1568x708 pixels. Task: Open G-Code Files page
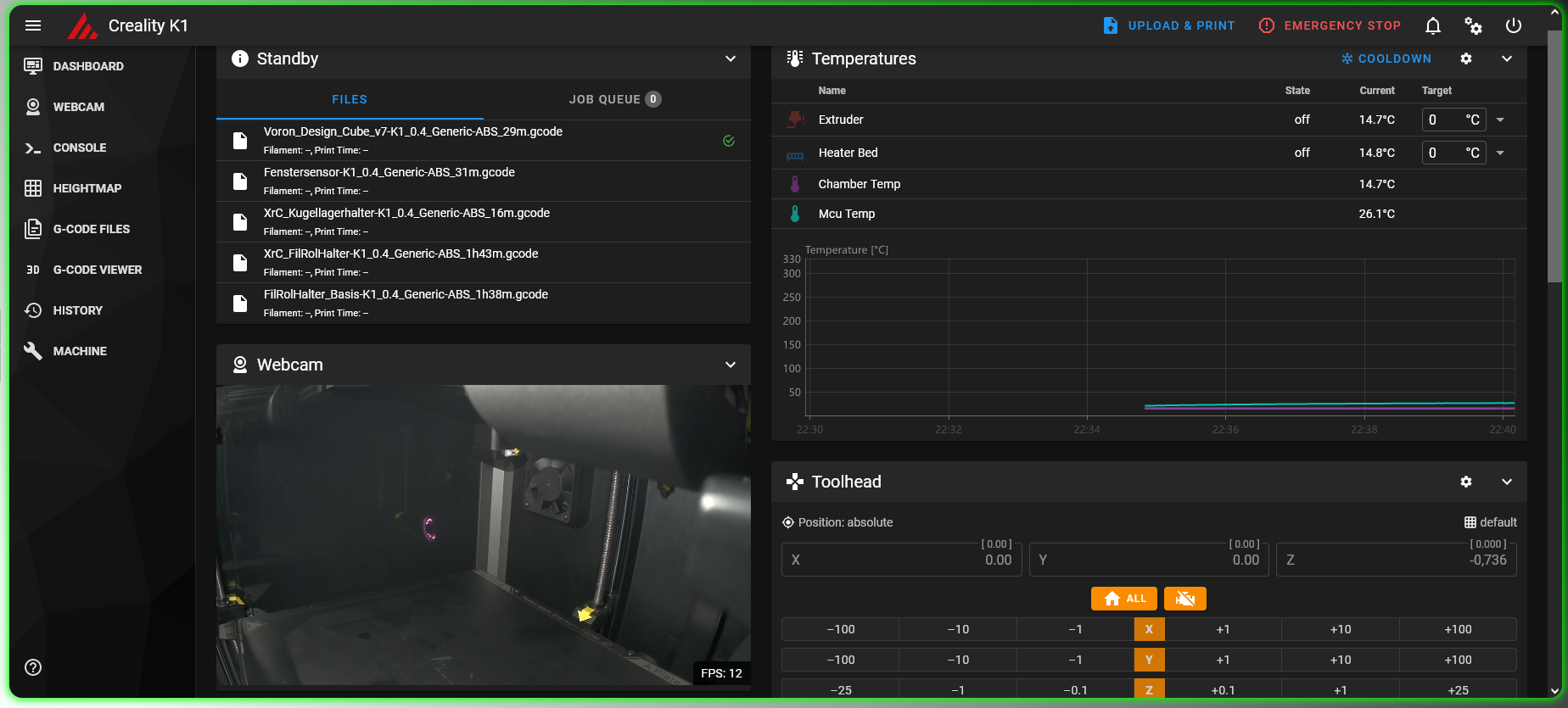(92, 229)
